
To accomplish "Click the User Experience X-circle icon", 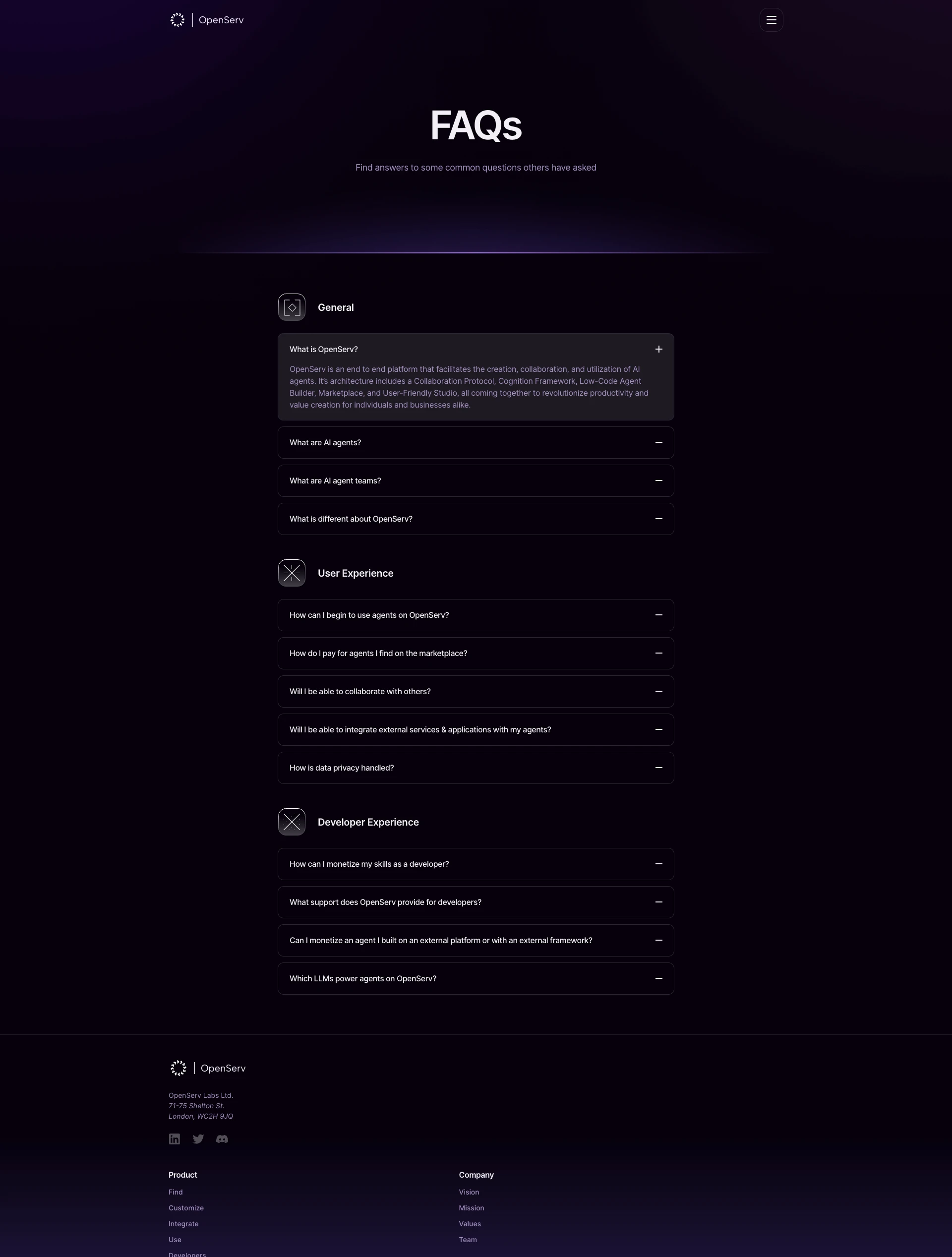I will pyautogui.click(x=291, y=573).
